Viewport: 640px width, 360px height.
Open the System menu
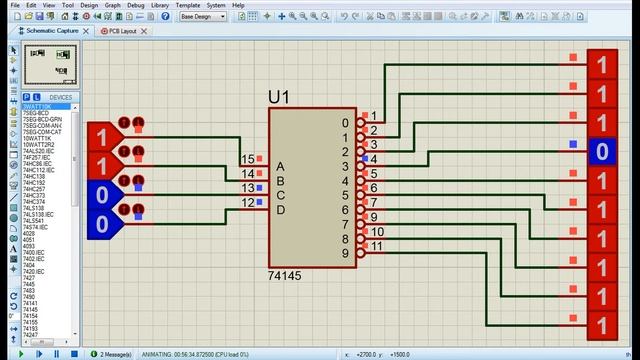pos(216,5)
